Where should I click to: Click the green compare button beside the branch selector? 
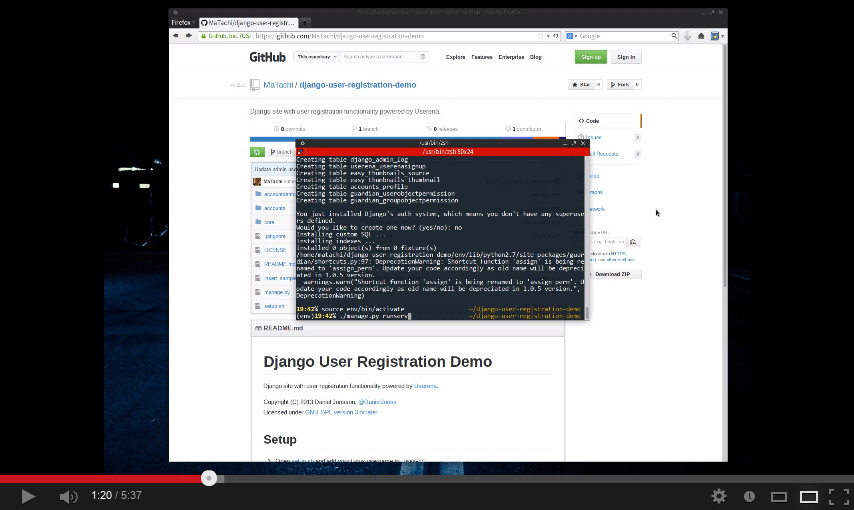tap(257, 152)
